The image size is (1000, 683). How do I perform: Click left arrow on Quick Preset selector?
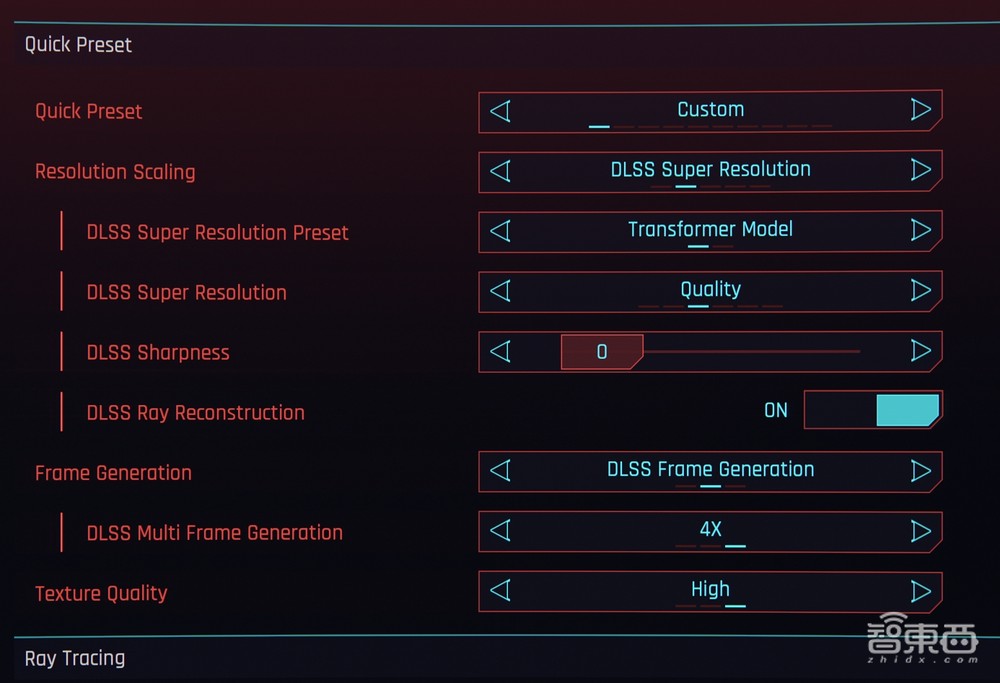(x=500, y=110)
